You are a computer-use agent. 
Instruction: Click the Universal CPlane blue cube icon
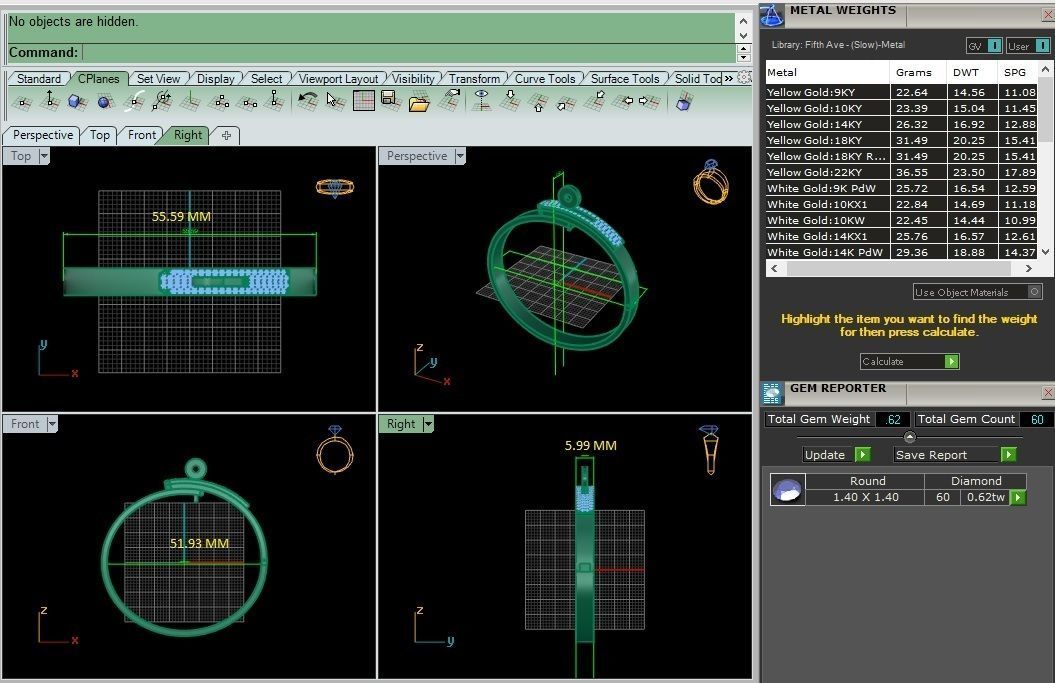(684, 102)
